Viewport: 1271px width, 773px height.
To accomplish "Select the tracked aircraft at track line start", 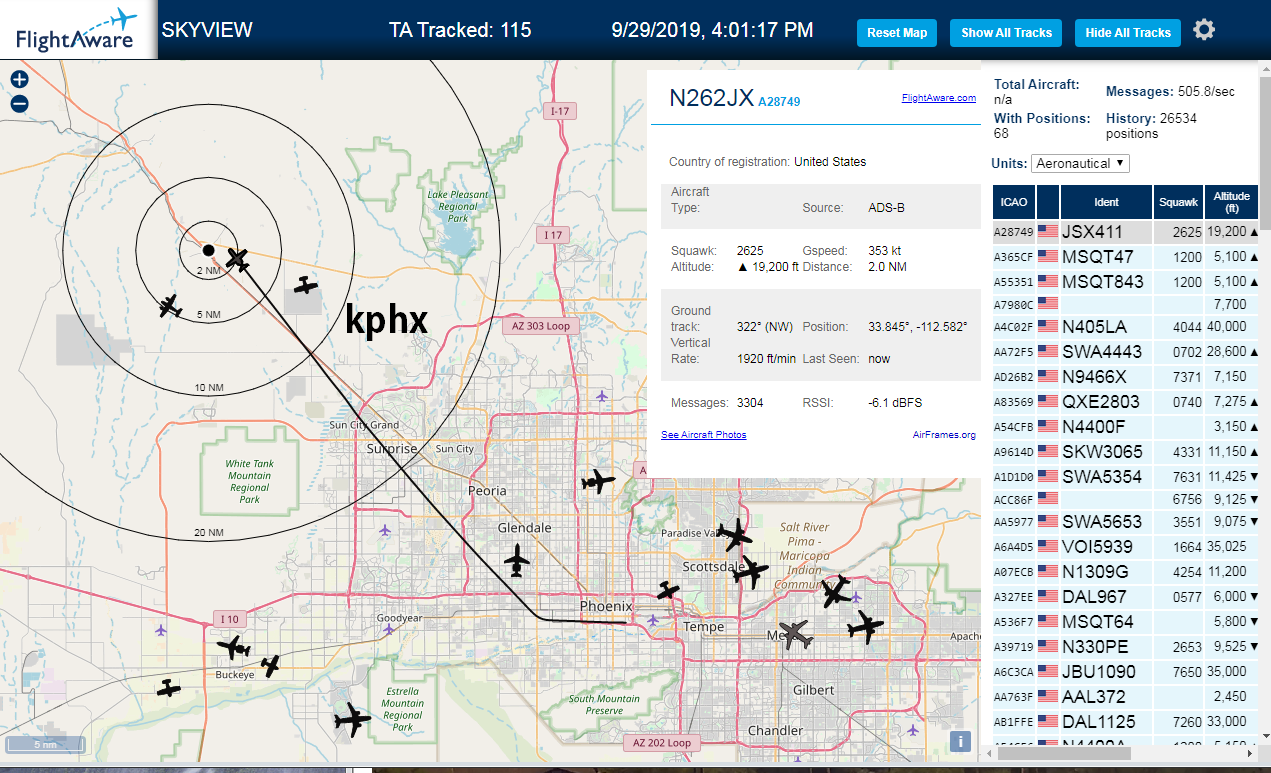I will click(x=237, y=259).
